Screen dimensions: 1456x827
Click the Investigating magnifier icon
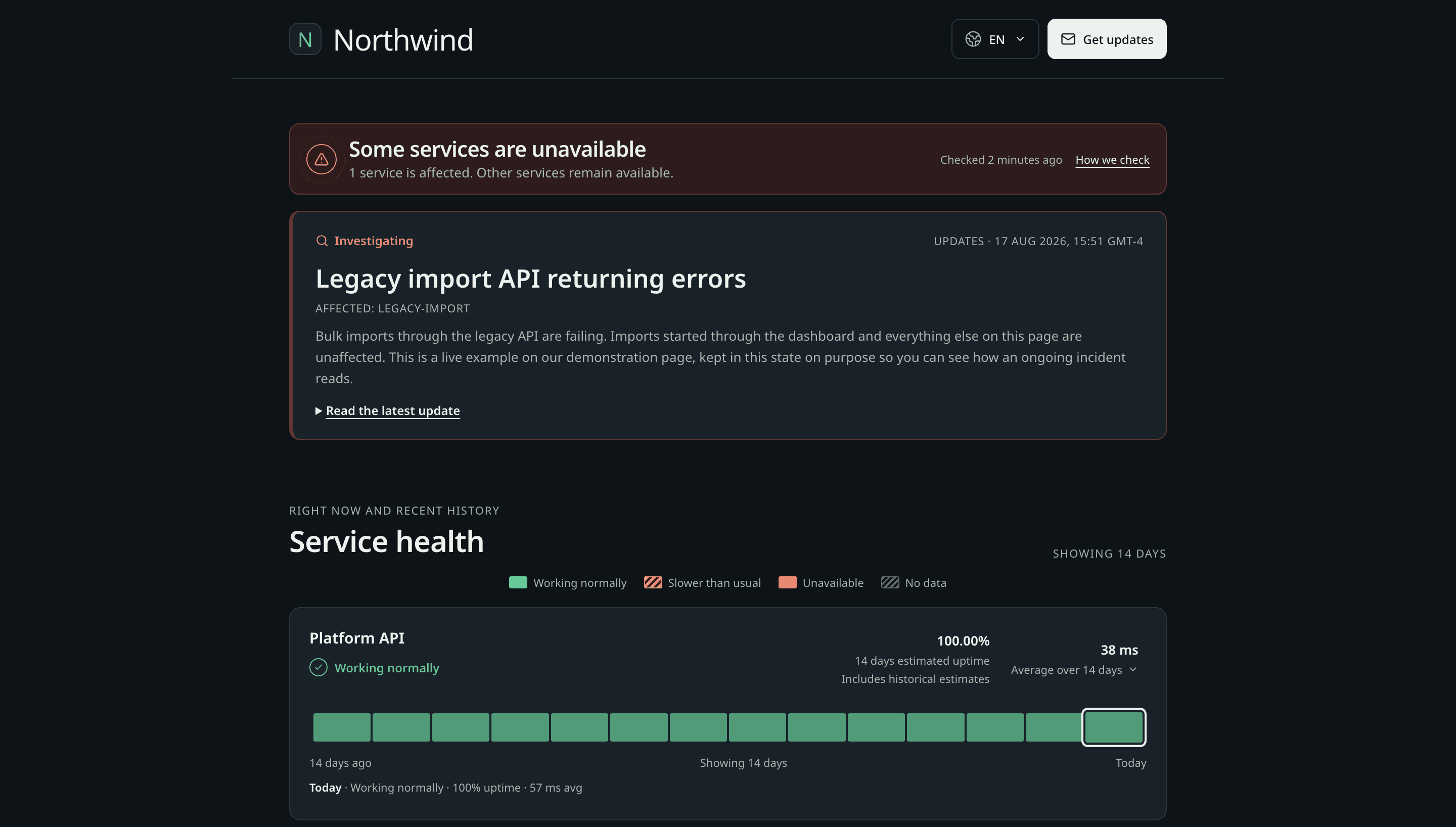[x=322, y=241]
